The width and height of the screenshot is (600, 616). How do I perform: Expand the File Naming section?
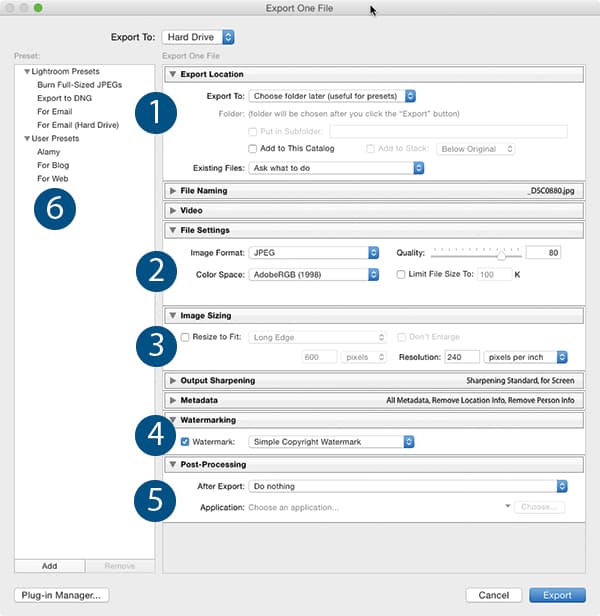tap(173, 190)
